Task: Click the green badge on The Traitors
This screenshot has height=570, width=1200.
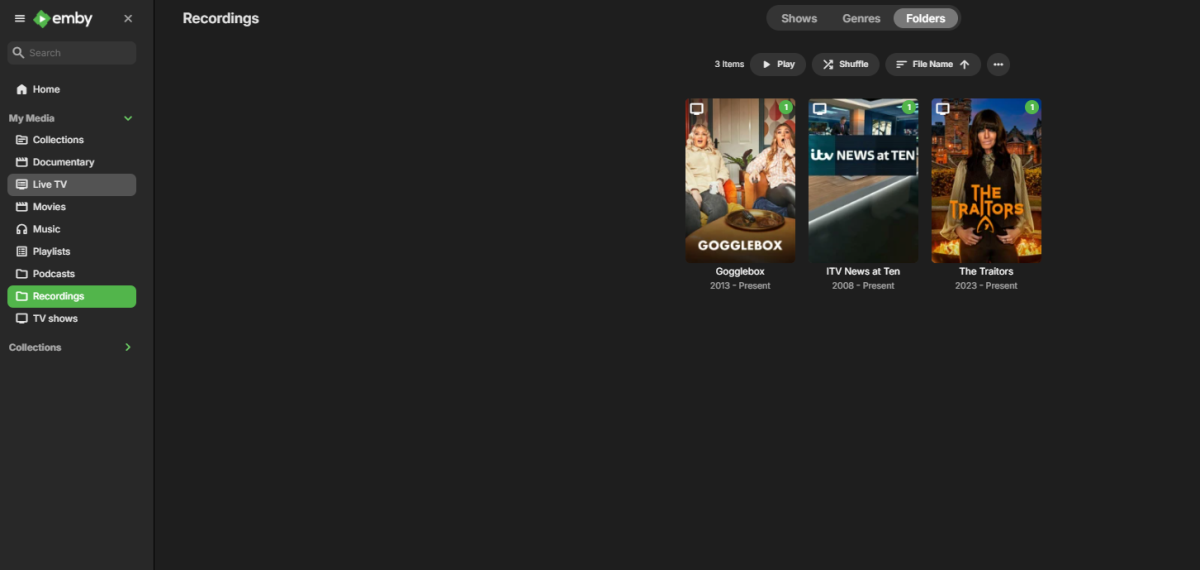Action: [1032, 107]
